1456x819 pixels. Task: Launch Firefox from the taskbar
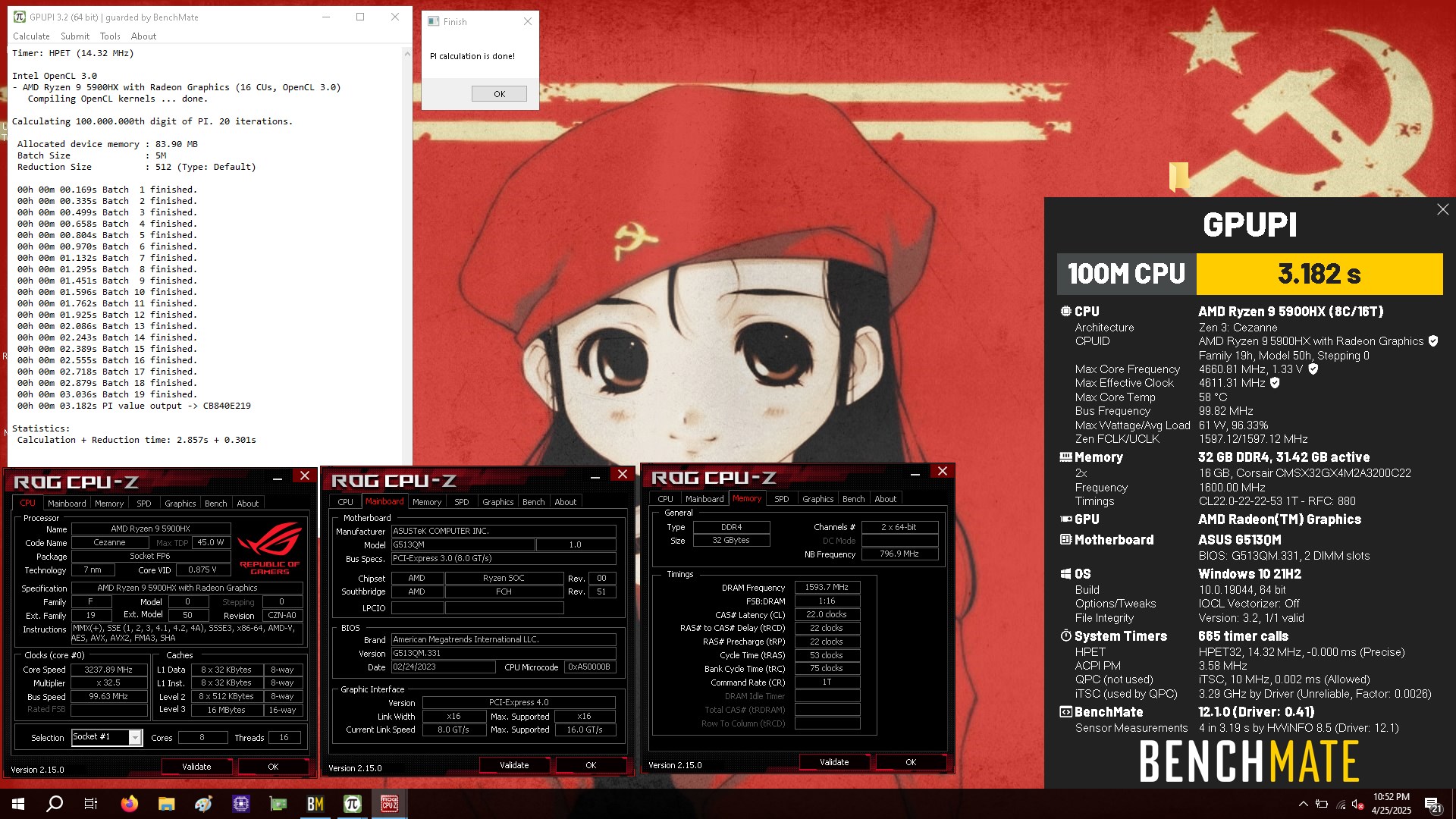click(x=130, y=804)
